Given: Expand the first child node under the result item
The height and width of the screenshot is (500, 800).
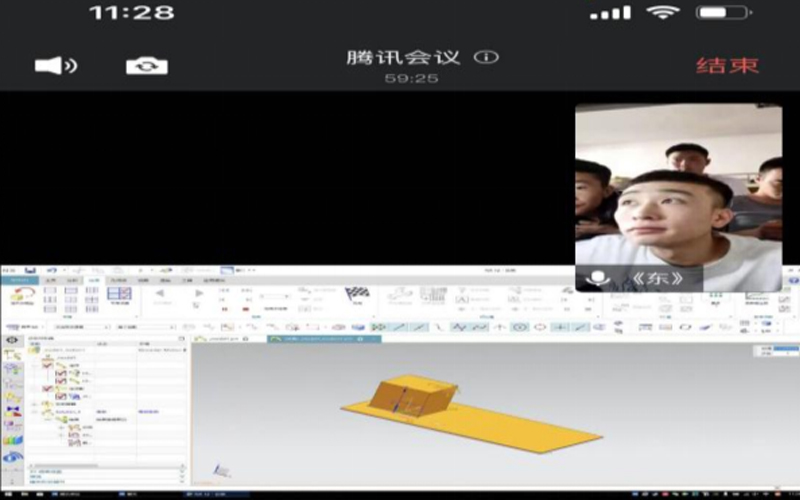Looking at the screenshot, I should click(x=62, y=428).
